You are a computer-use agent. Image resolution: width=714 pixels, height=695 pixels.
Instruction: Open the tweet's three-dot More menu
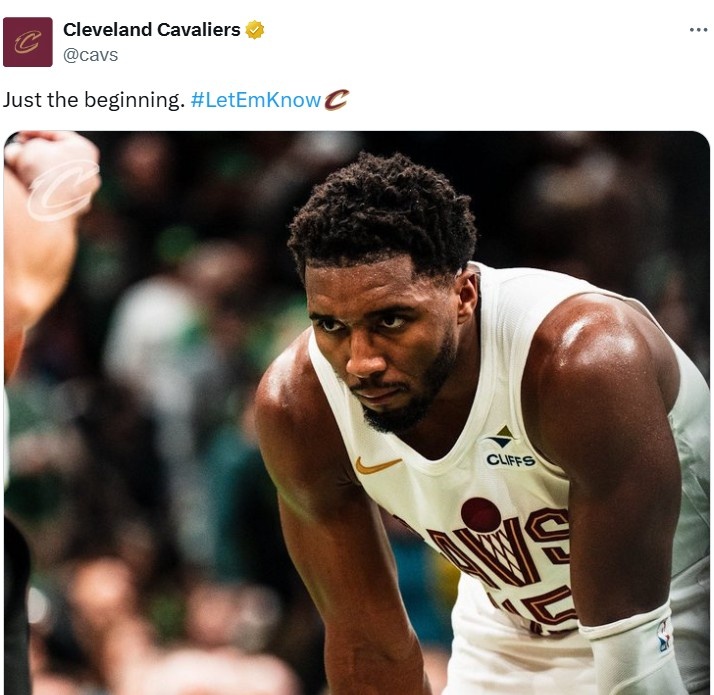pyautogui.click(x=698, y=30)
